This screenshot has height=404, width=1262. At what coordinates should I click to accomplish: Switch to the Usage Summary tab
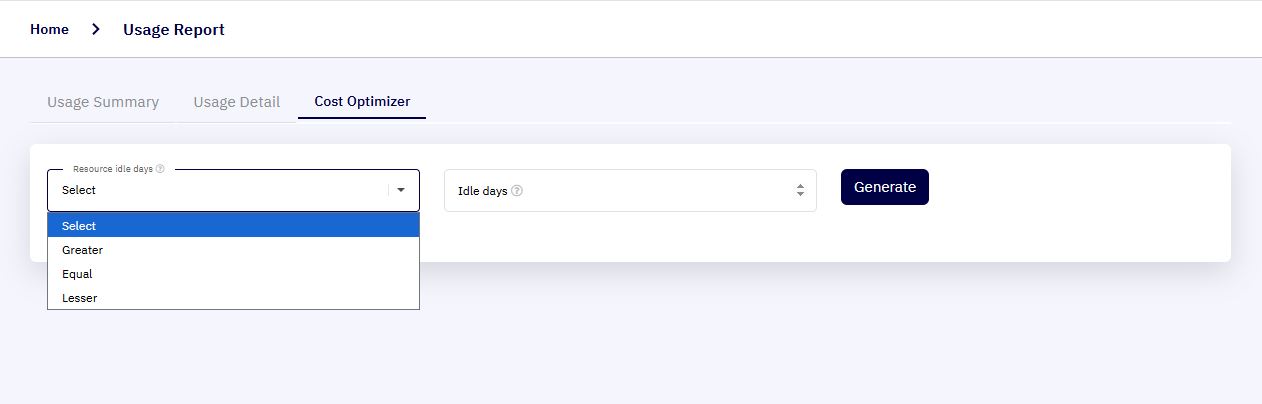103,102
